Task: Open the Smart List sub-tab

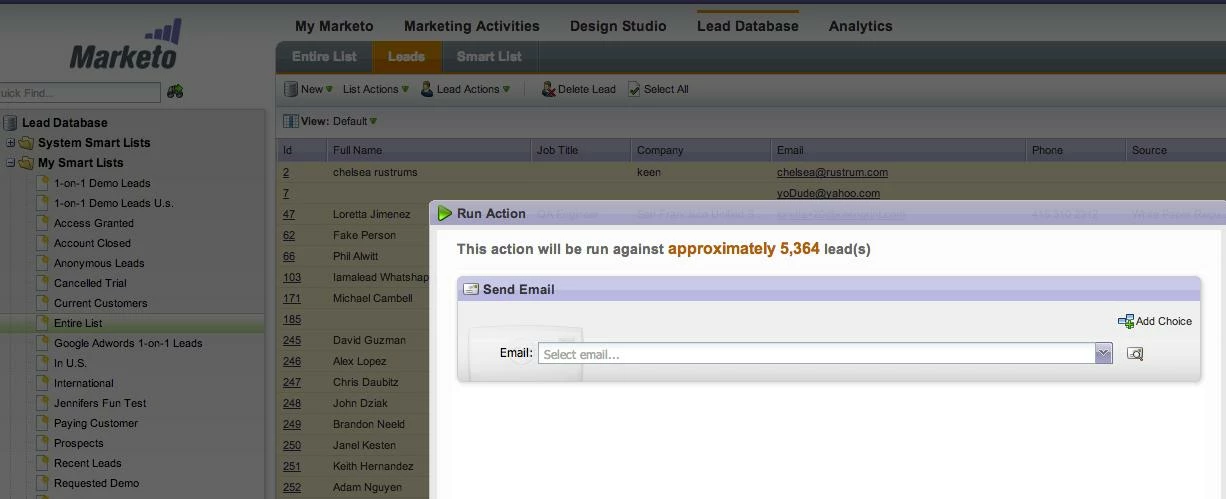Action: 489,57
